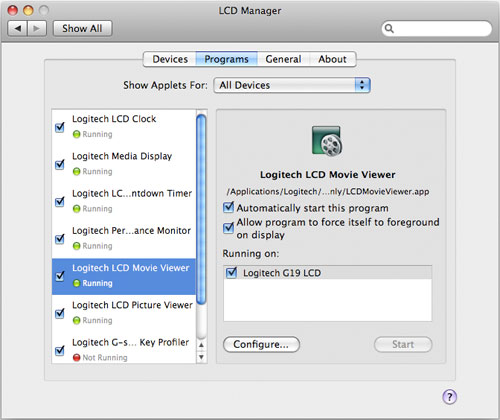
Task: Click the LCDMovieViewer.app path text
Action: [328, 192]
